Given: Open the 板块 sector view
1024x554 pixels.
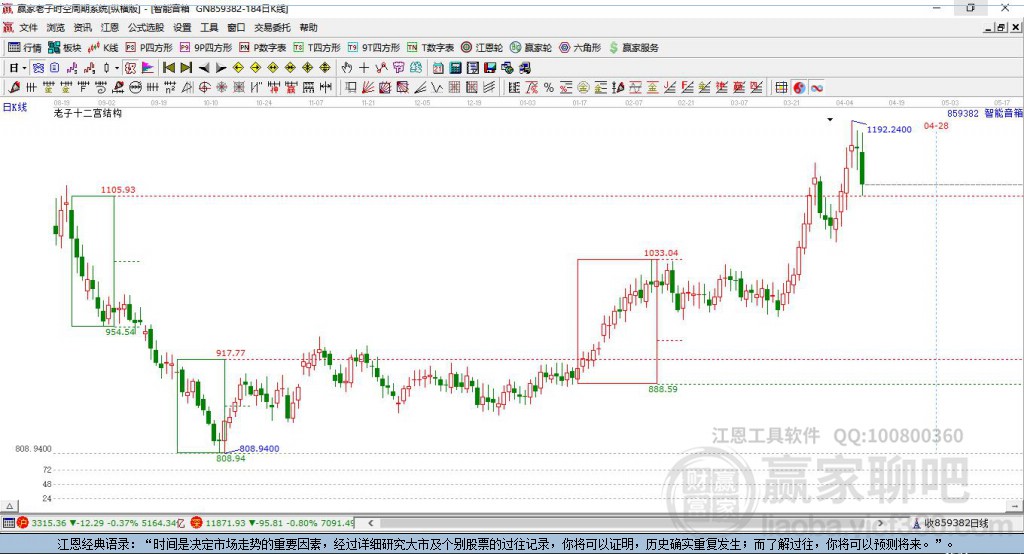Looking at the screenshot, I should (64, 48).
